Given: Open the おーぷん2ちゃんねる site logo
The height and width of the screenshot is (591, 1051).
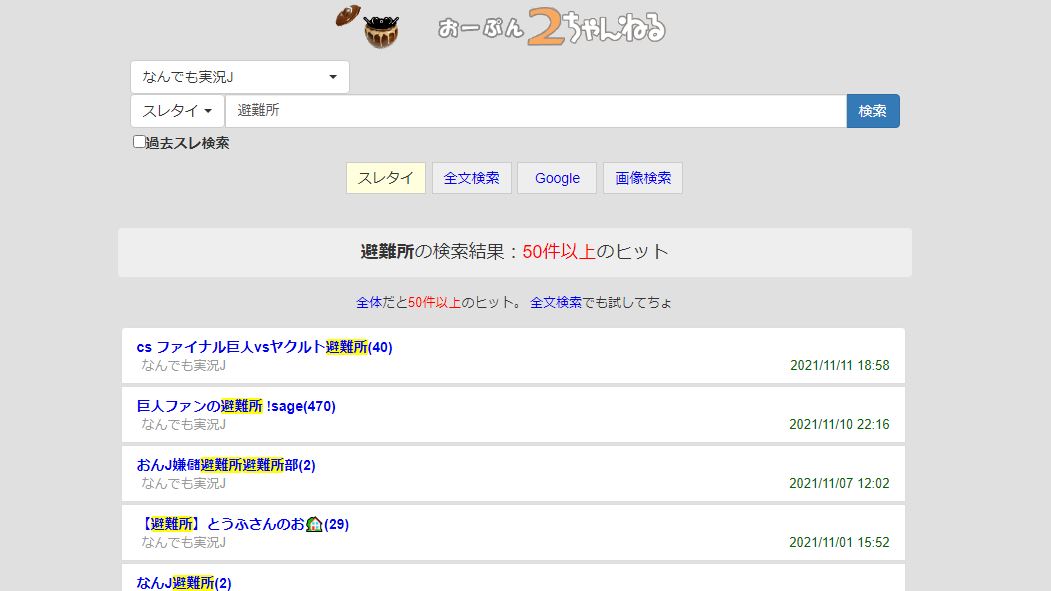Looking at the screenshot, I should pyautogui.click(x=552, y=27).
